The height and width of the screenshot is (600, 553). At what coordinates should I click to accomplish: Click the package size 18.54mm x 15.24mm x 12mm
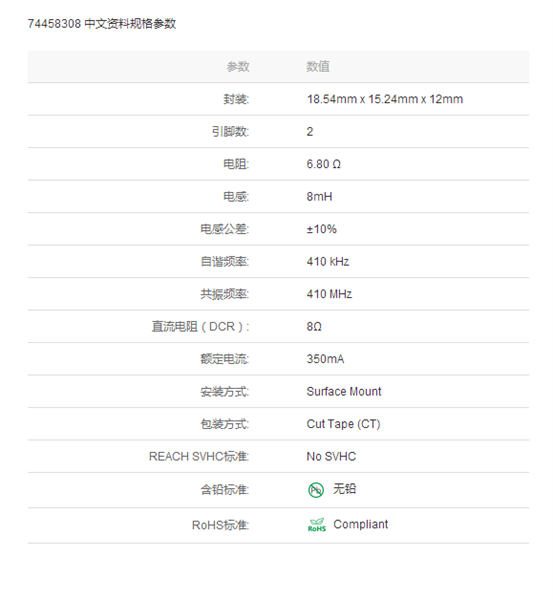[385, 99]
